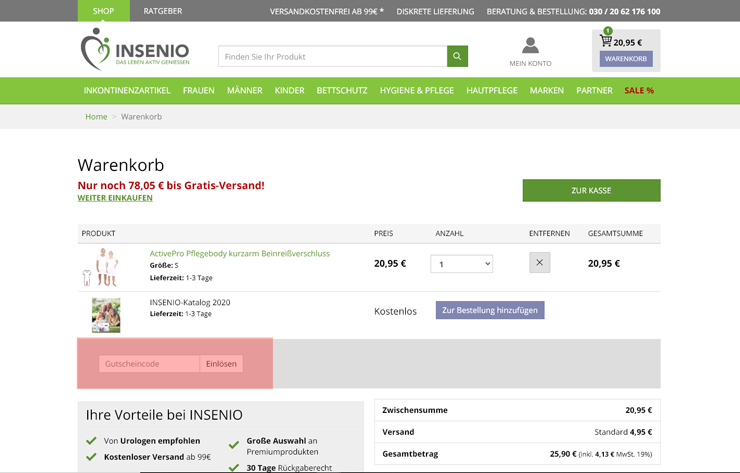Click the Zwischensumme 20,95 € value
The height and width of the screenshot is (473, 740).
pos(639,410)
